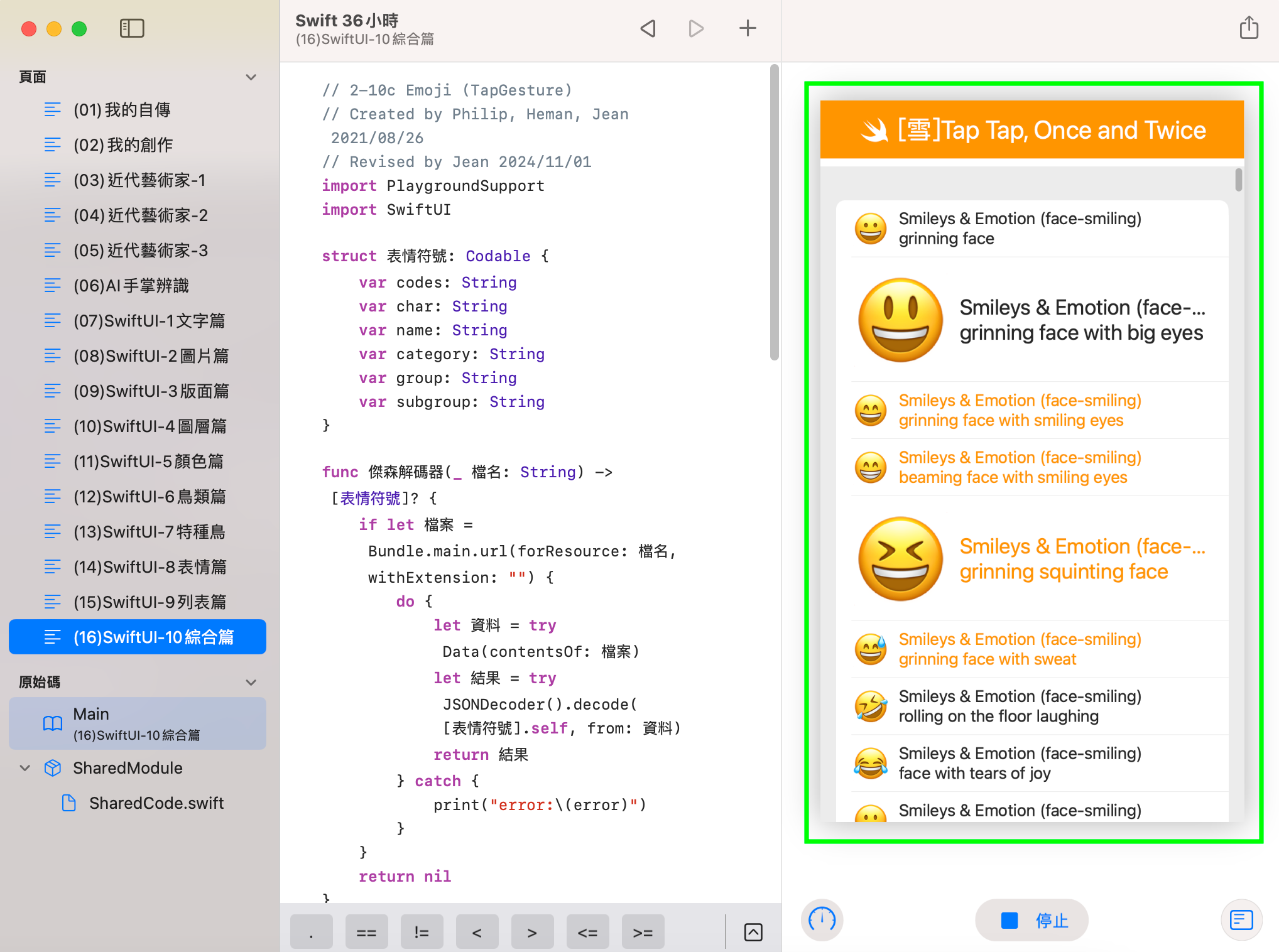This screenshot has width=1279, height=952.
Task: Open the share export icon
Action: tap(1249, 28)
